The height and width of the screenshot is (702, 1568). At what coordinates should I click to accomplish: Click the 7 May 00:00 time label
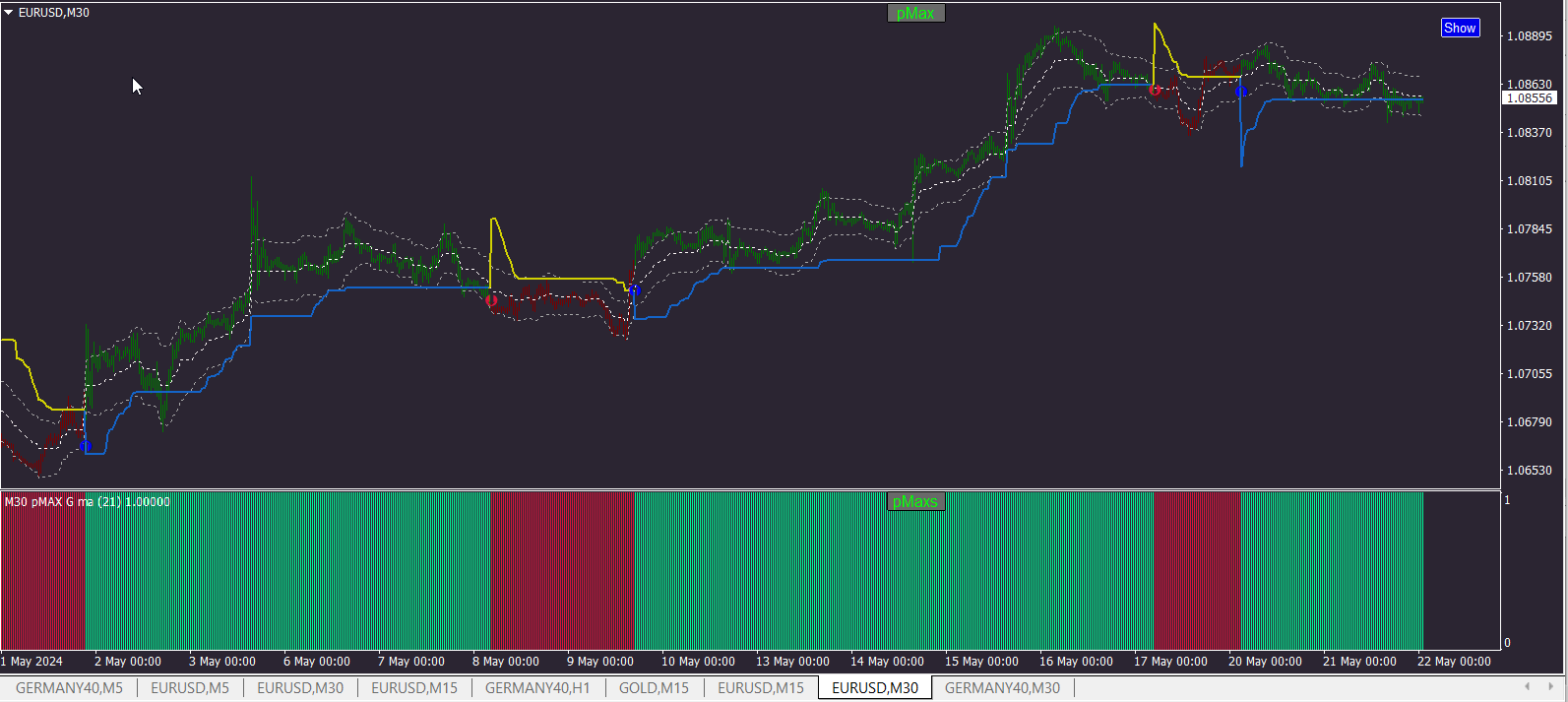tap(410, 662)
